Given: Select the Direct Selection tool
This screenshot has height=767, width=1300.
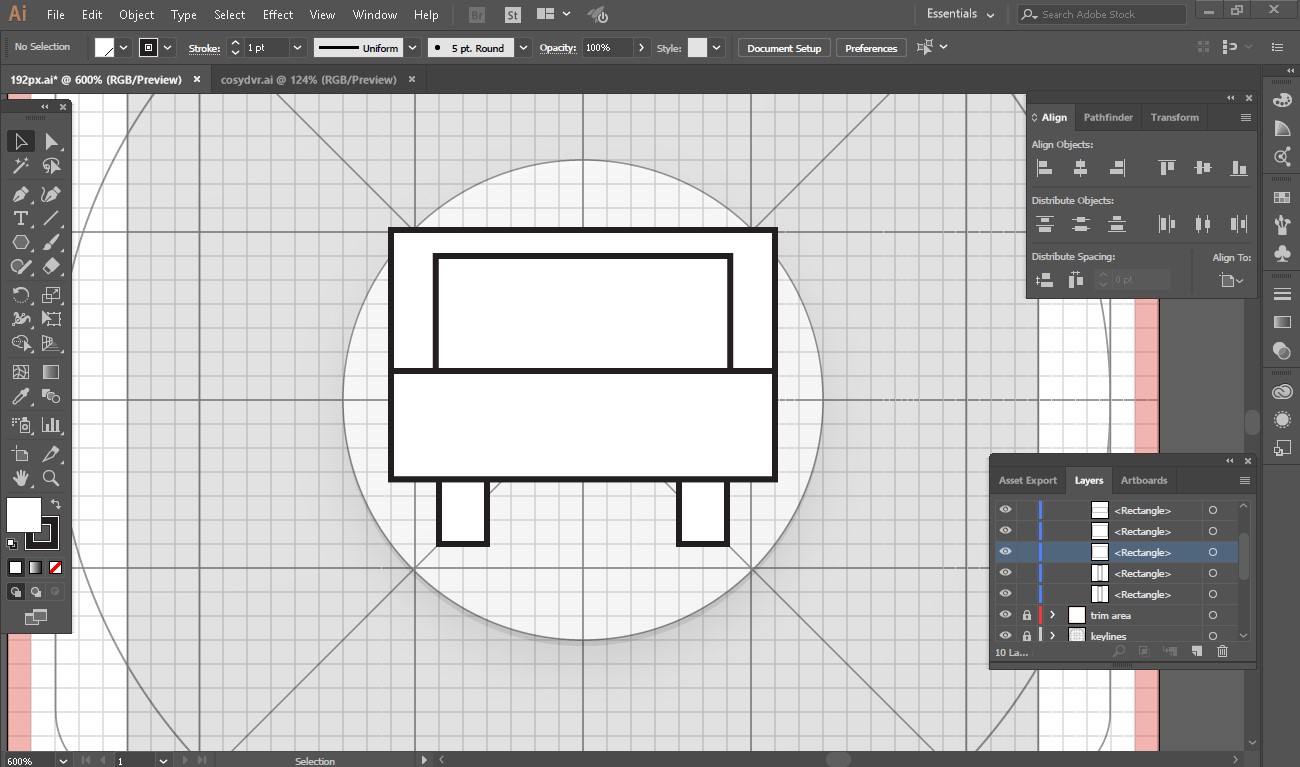Looking at the screenshot, I should [52, 141].
